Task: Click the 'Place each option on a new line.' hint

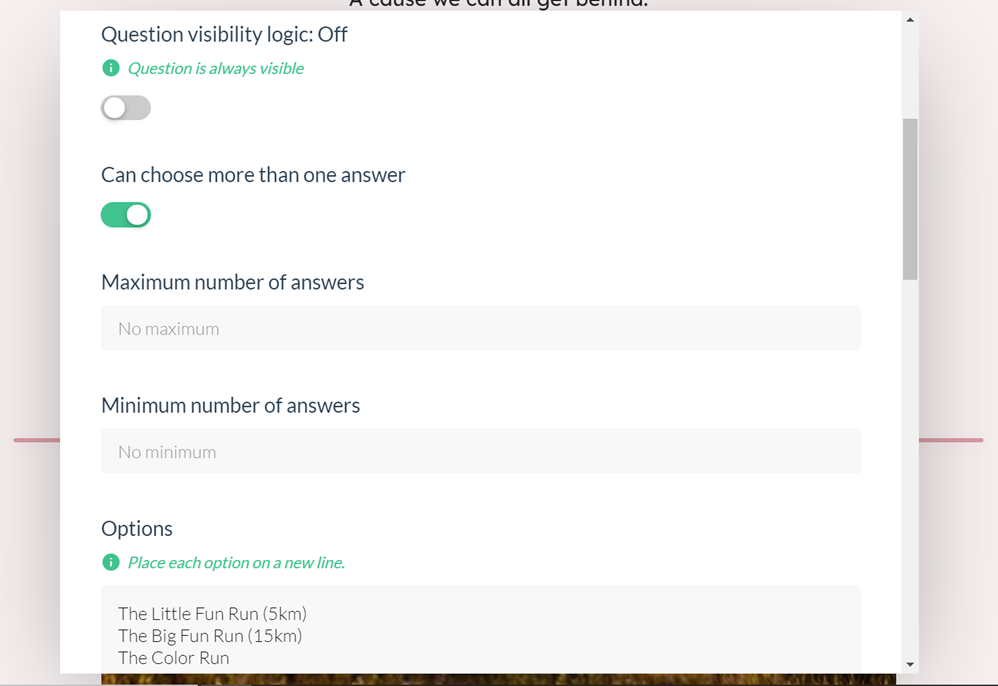Action: click(x=236, y=563)
